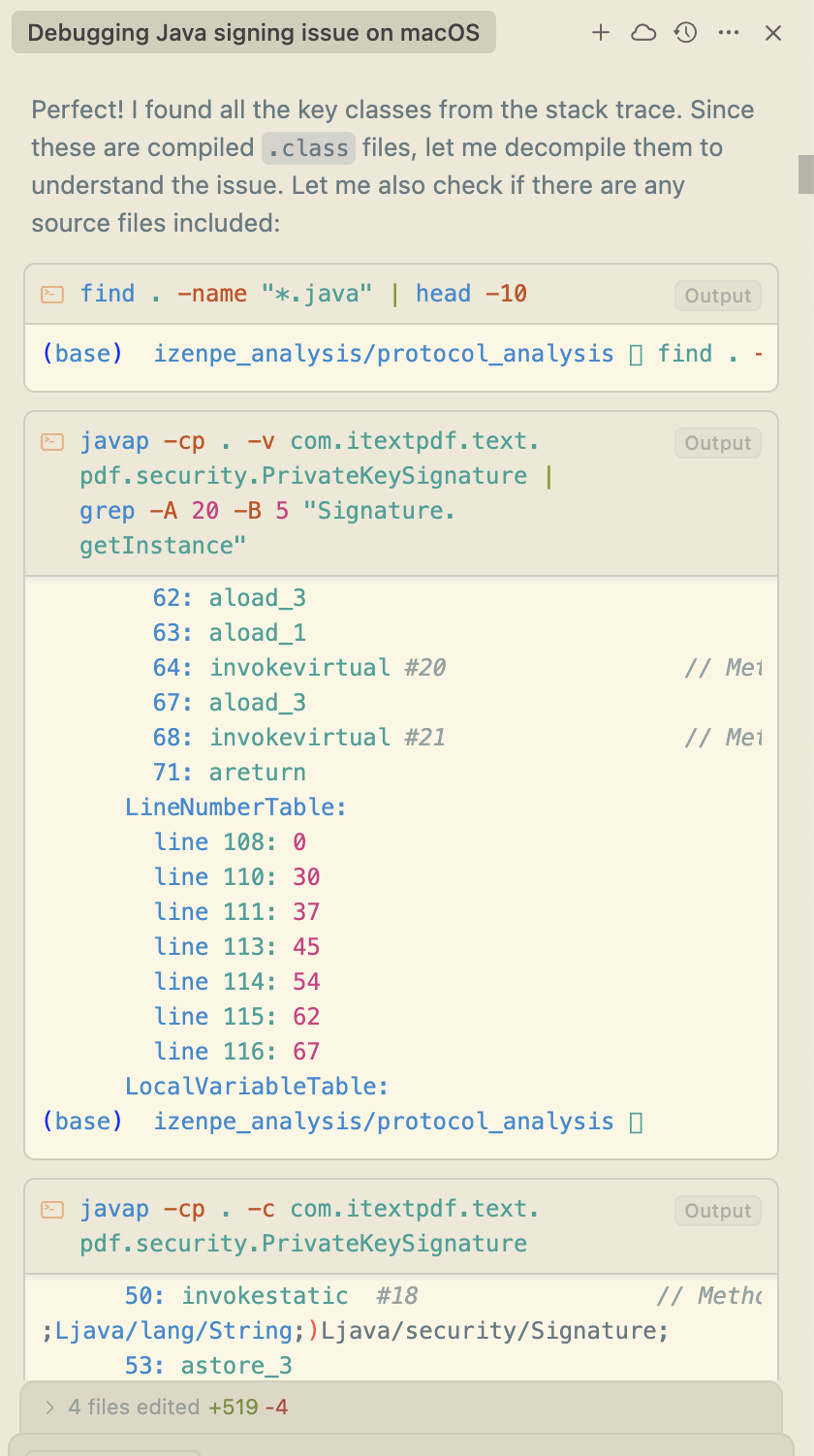Toggle Output view on the find command block
Viewport: 814px width, 1456px height.
click(717, 296)
